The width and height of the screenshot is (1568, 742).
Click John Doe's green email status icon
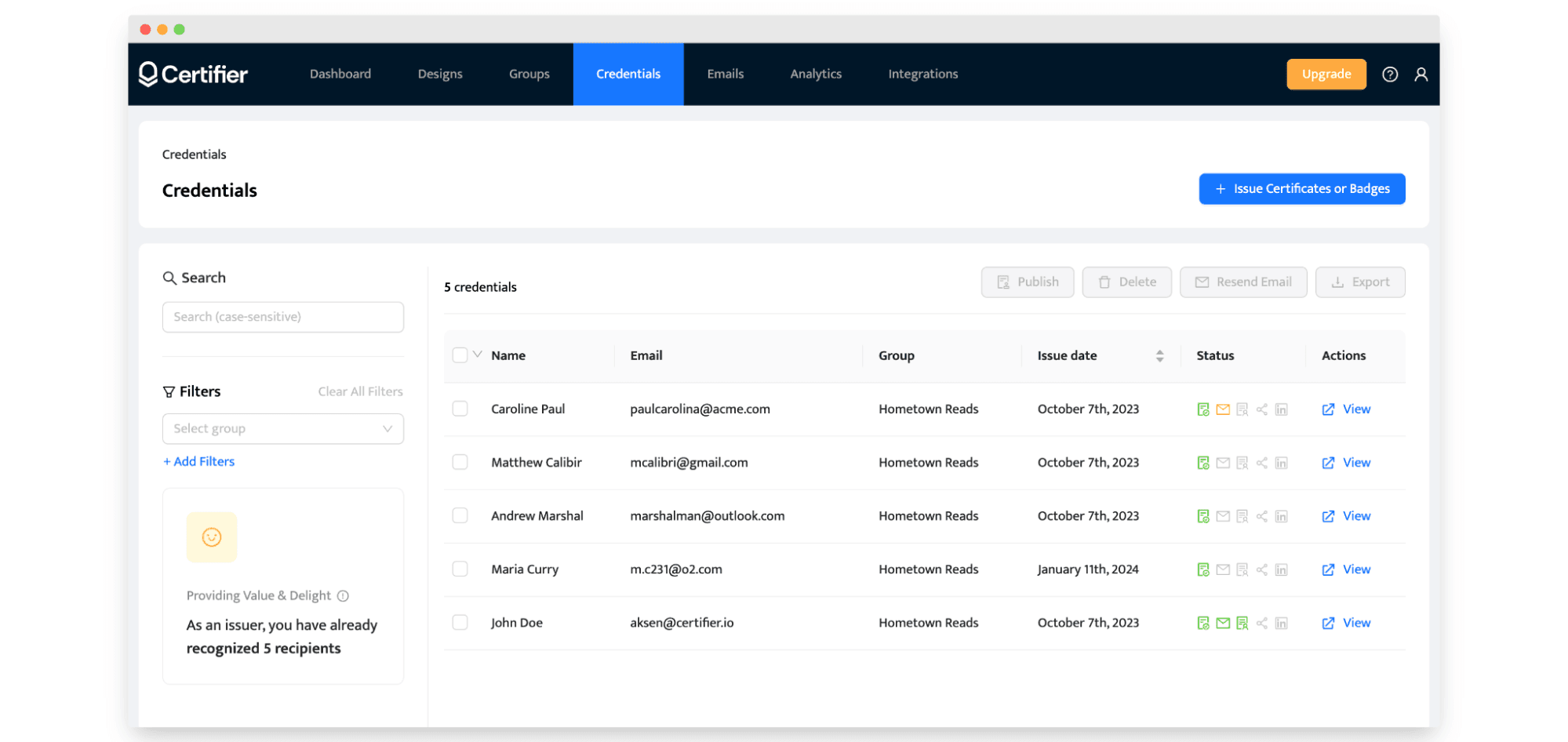[1222, 623]
